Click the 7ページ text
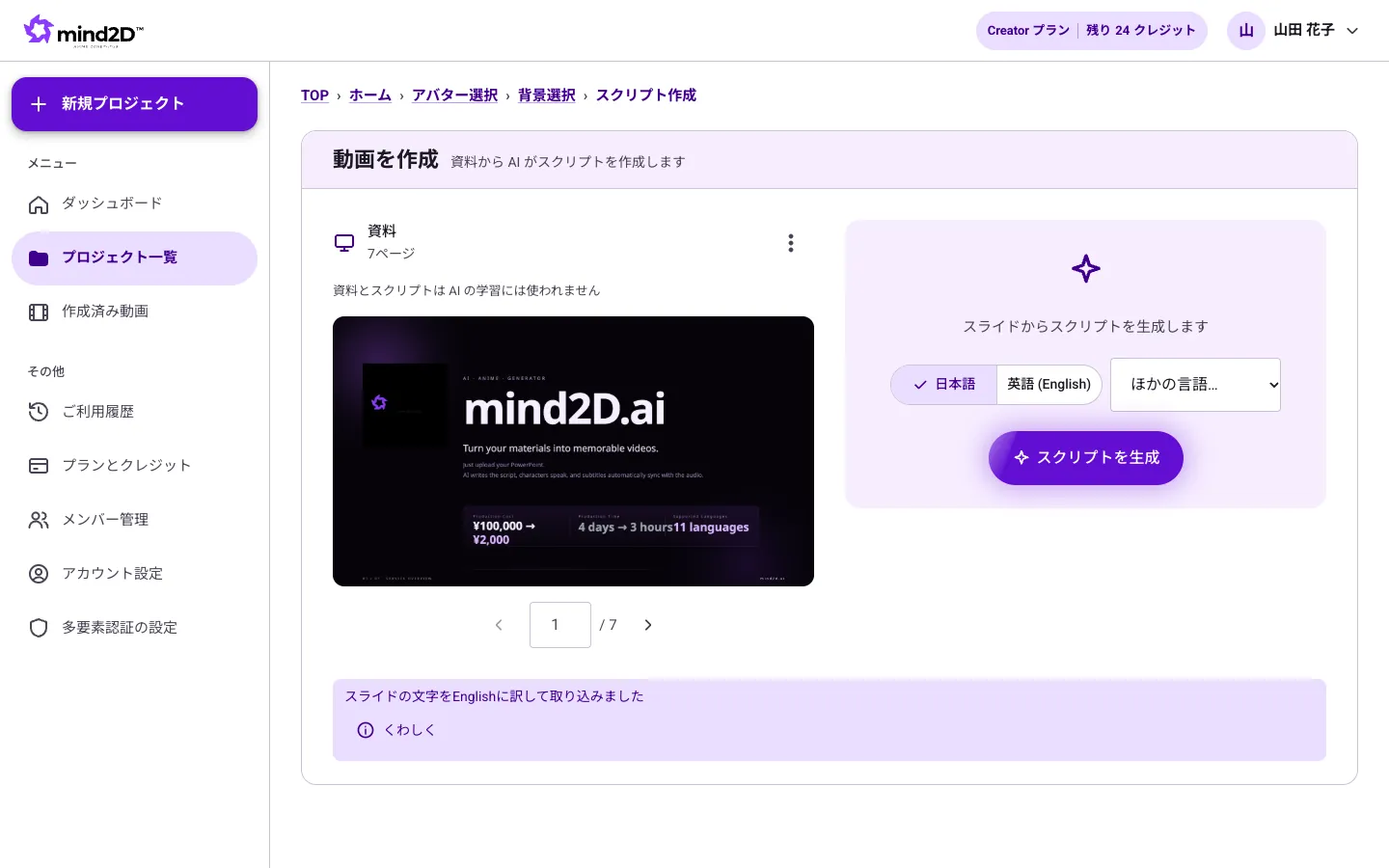The image size is (1389, 868). (x=391, y=254)
